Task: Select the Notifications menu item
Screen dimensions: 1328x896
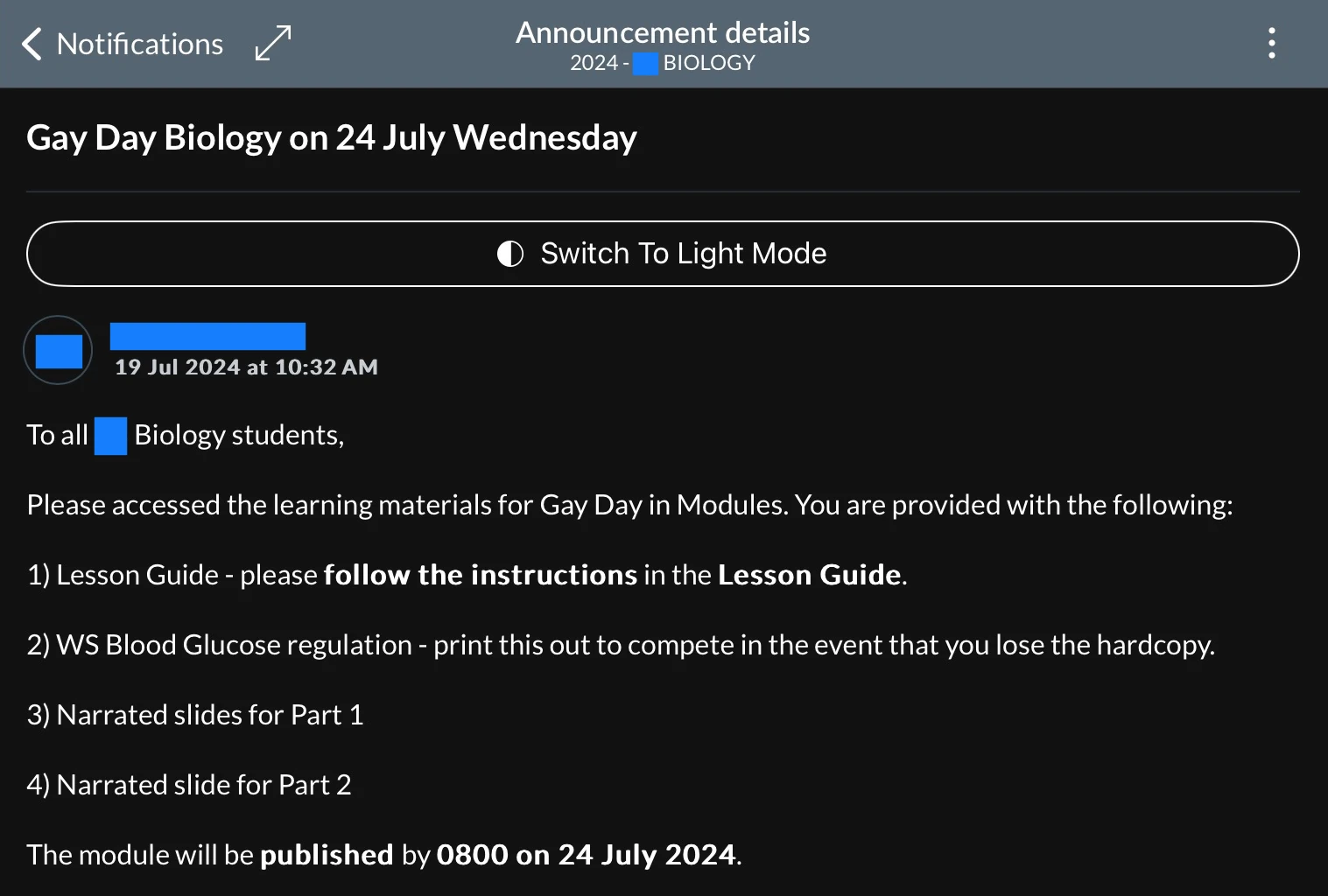Action: pyautogui.click(x=139, y=44)
